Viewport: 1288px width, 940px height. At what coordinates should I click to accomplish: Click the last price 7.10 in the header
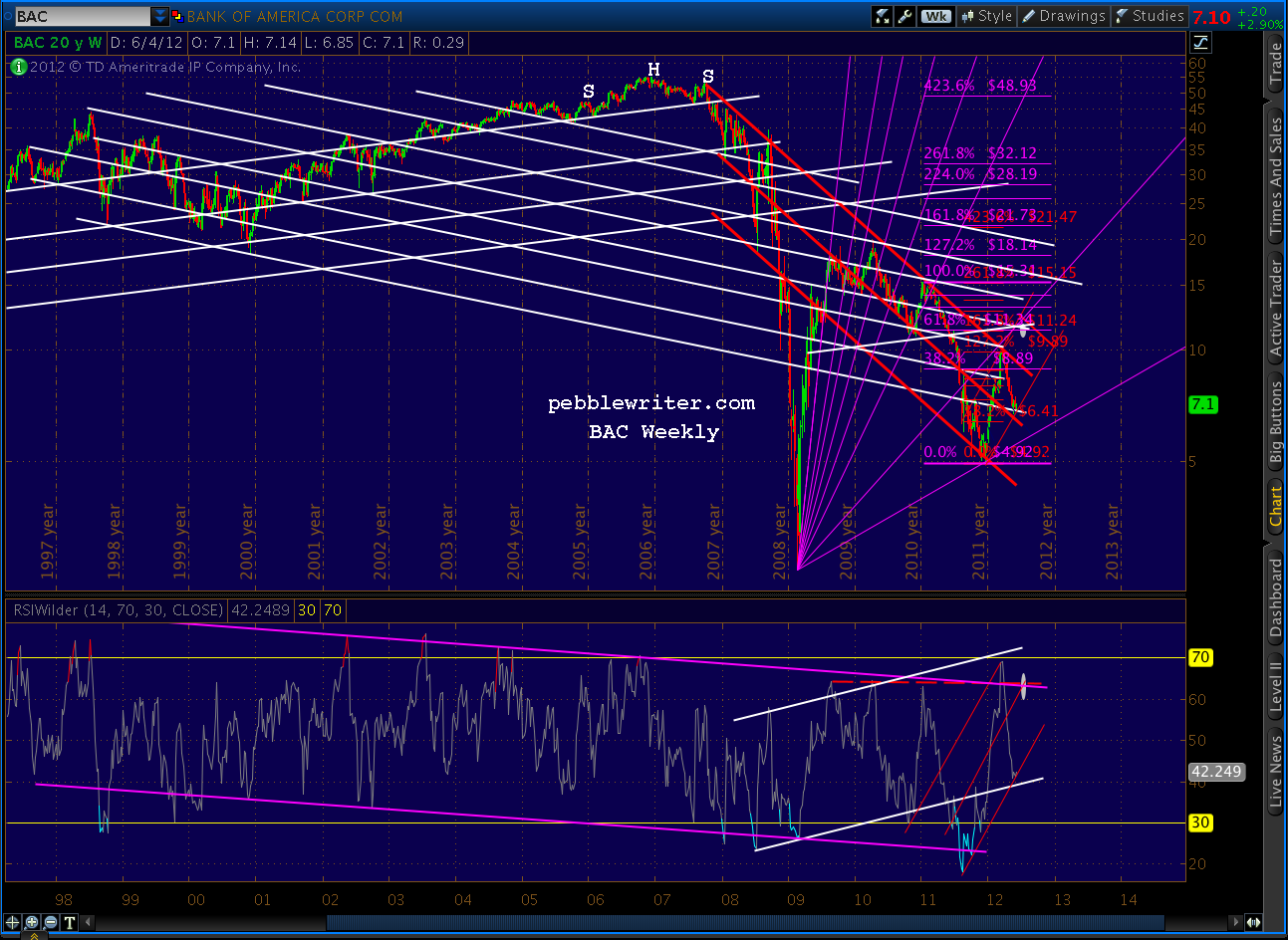1211,17
